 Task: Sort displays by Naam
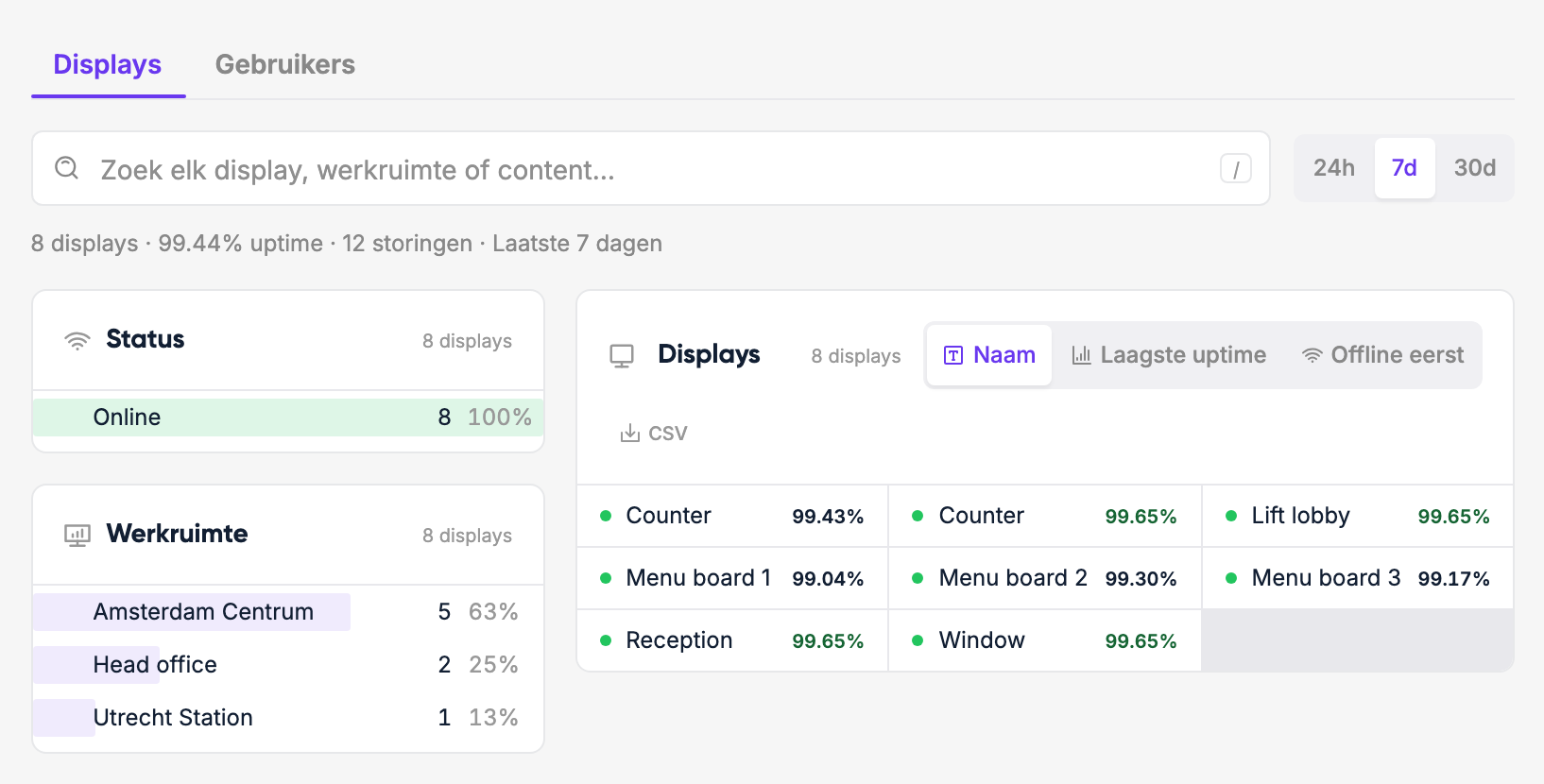[989, 355]
